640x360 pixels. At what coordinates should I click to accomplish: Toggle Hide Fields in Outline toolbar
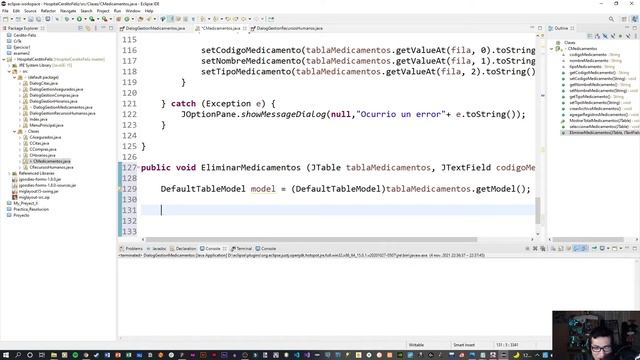click(605, 36)
